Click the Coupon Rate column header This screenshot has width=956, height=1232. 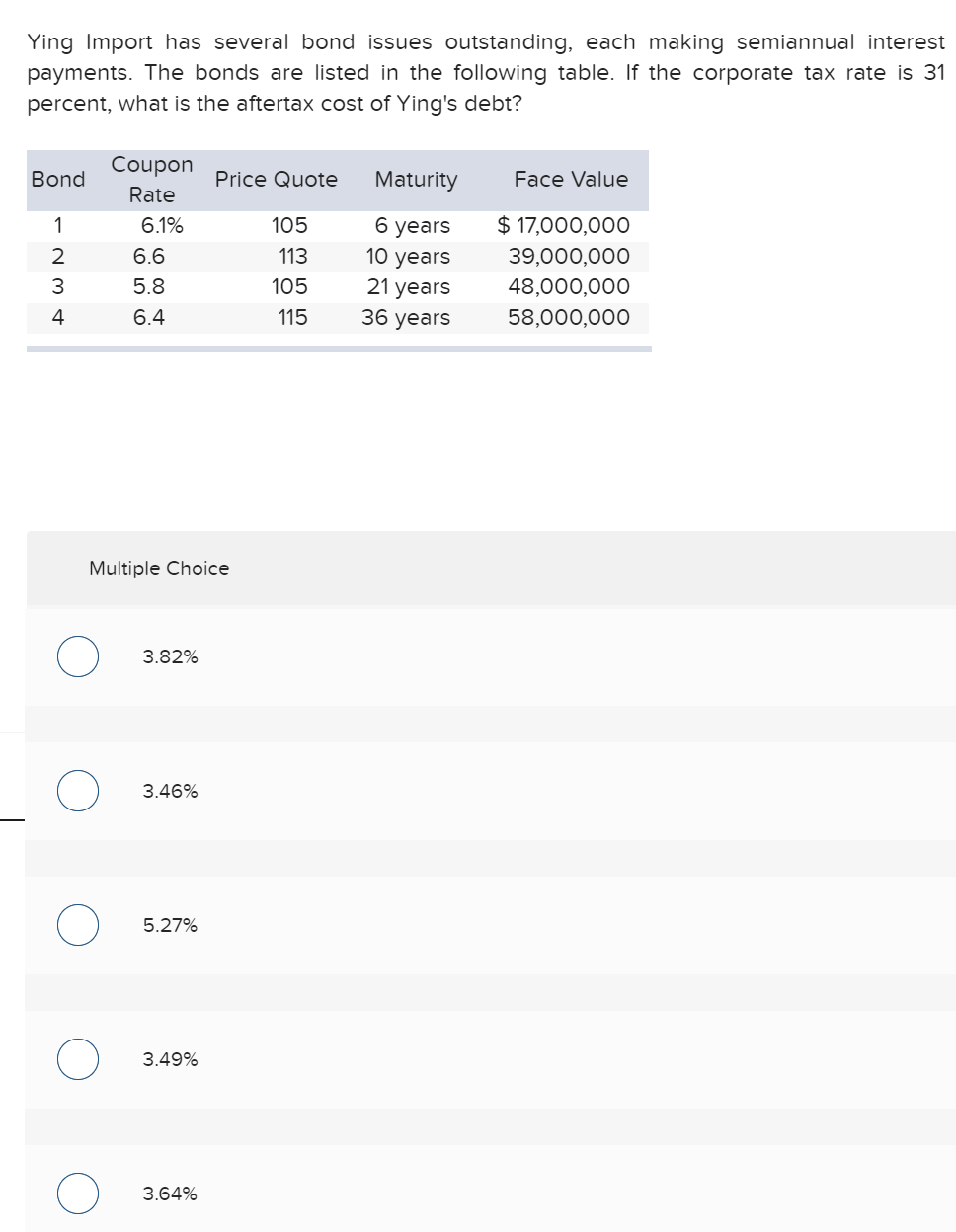click(151, 179)
